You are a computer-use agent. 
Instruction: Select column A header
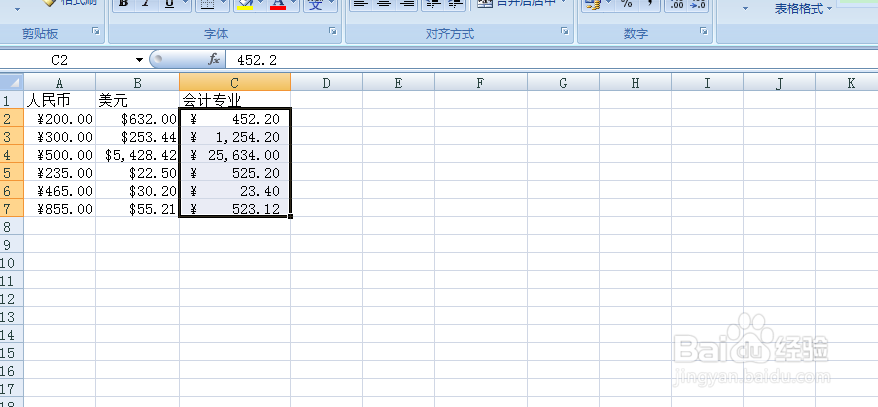[59, 83]
